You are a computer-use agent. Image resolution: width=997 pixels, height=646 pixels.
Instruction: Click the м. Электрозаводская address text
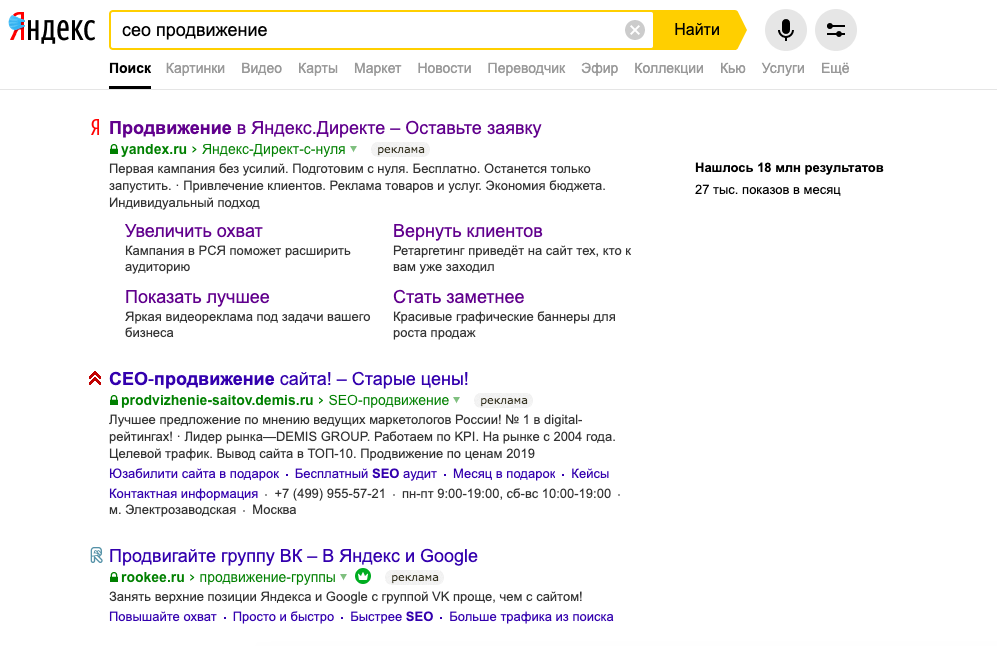172,510
